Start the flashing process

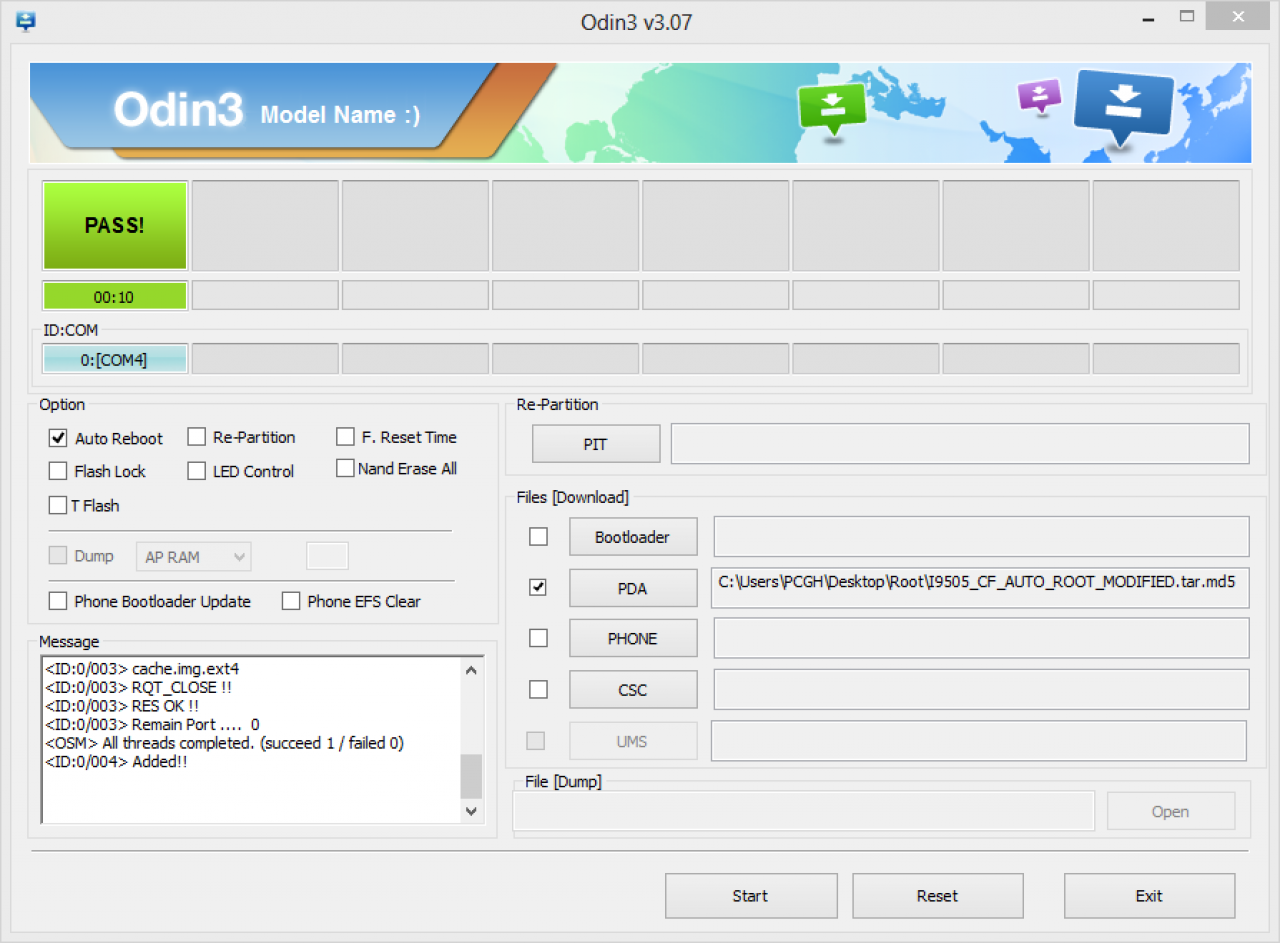pyautogui.click(x=751, y=896)
